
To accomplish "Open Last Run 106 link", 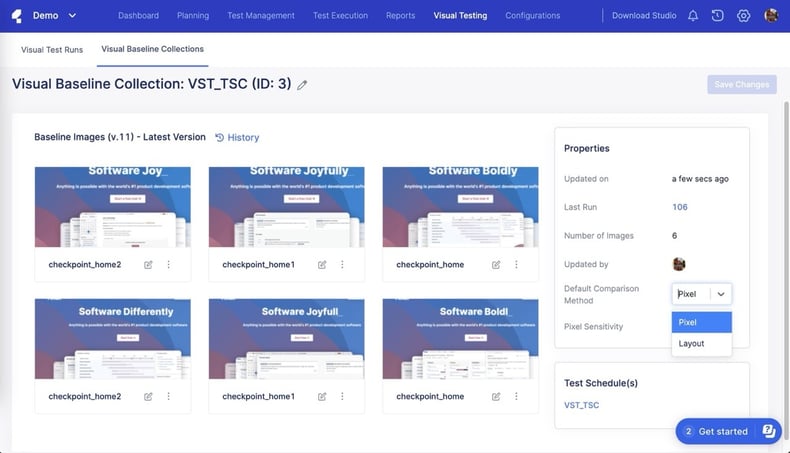I will tap(680, 207).
